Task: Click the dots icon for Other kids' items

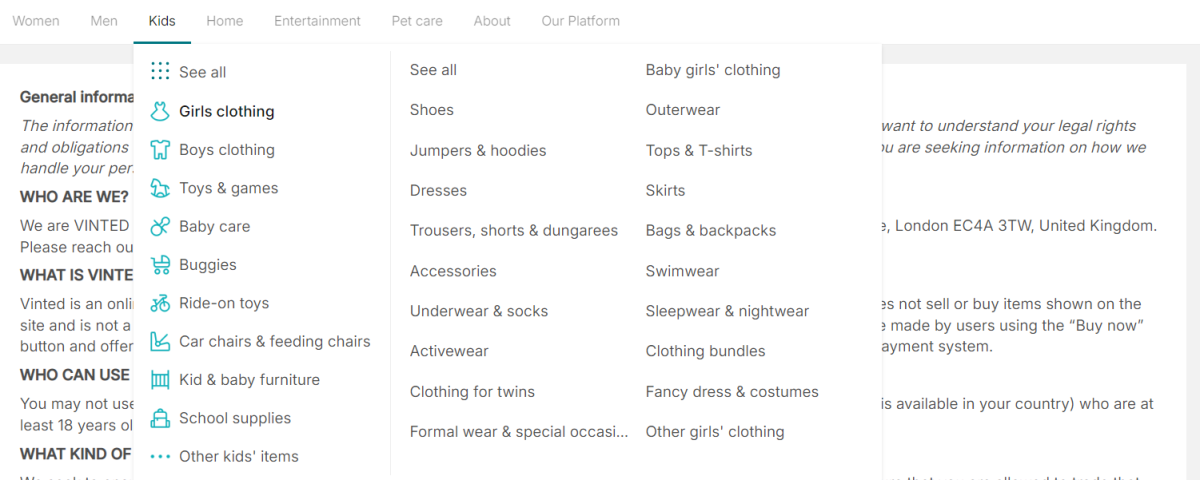Action: coord(160,457)
